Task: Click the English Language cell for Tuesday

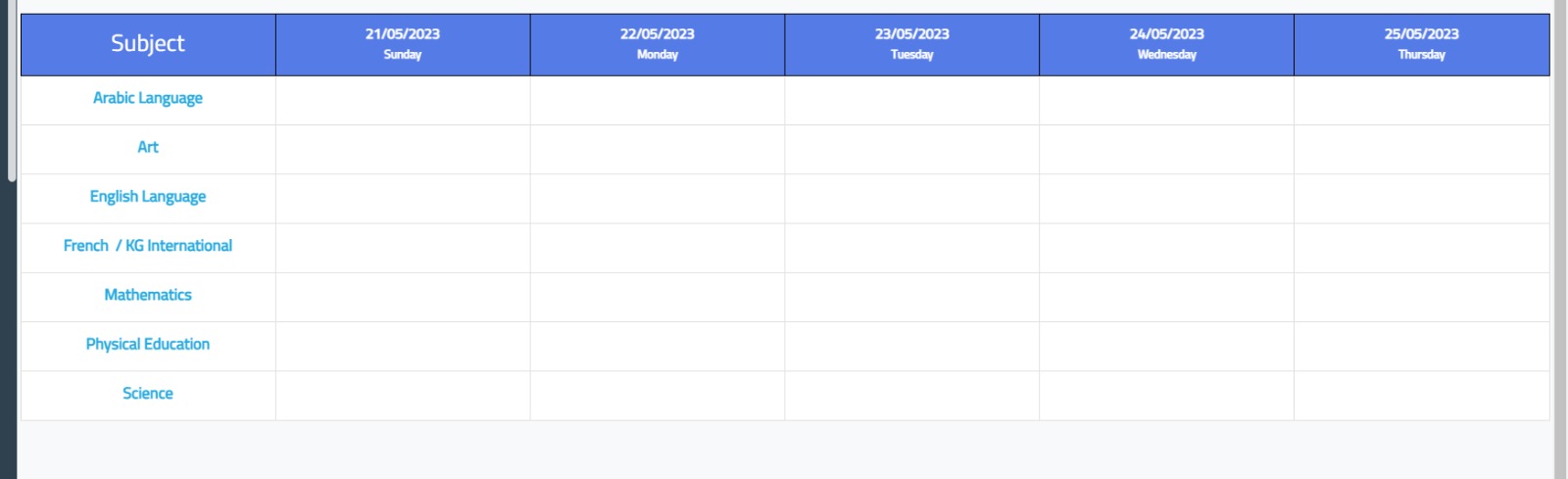Action: (912, 199)
